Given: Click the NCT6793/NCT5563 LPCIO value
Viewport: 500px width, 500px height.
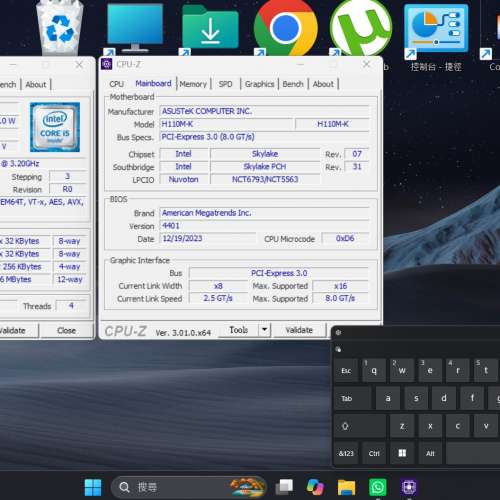Looking at the screenshot, I should tap(265, 179).
